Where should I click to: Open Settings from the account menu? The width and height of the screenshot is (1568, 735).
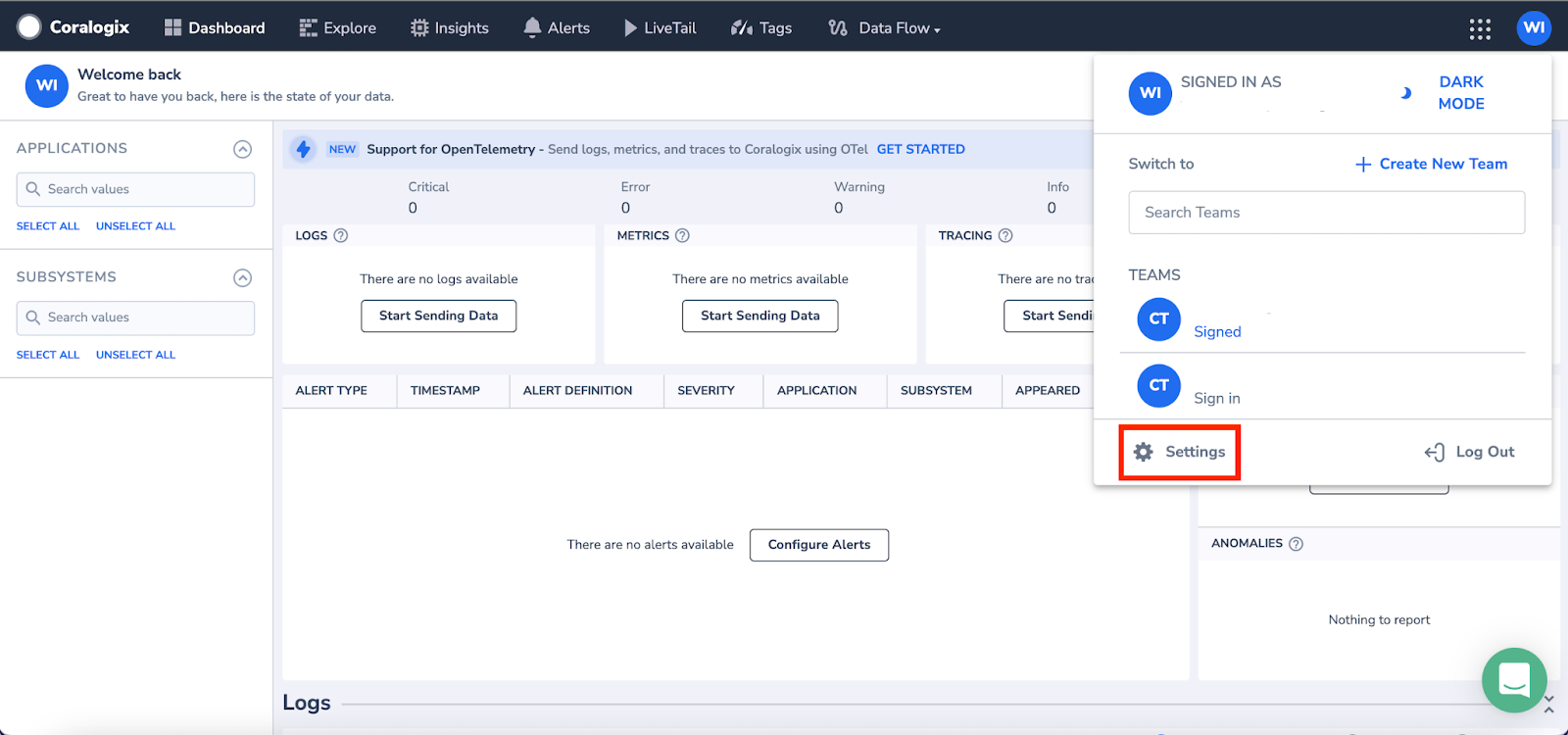[1180, 452]
